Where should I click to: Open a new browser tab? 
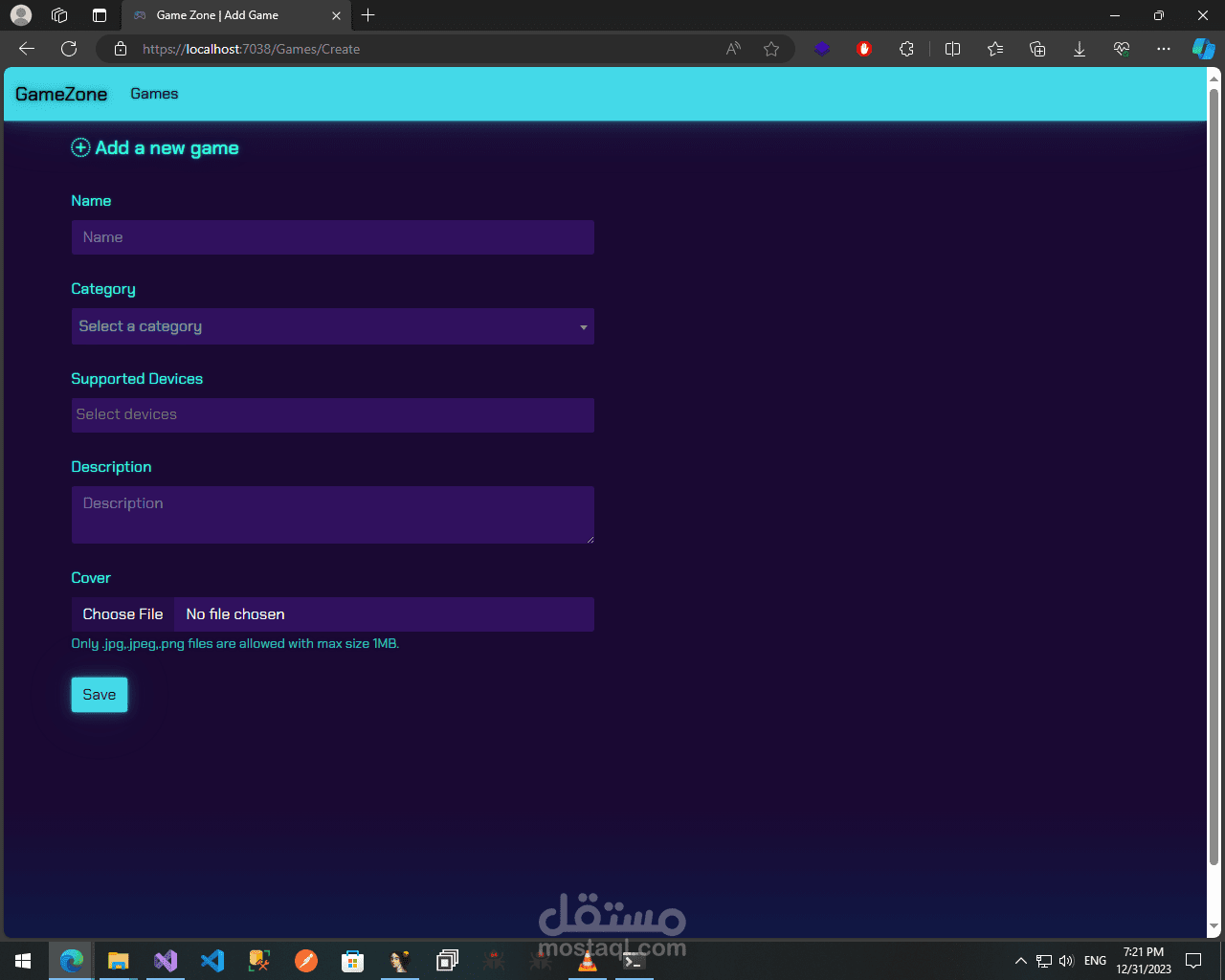[368, 15]
